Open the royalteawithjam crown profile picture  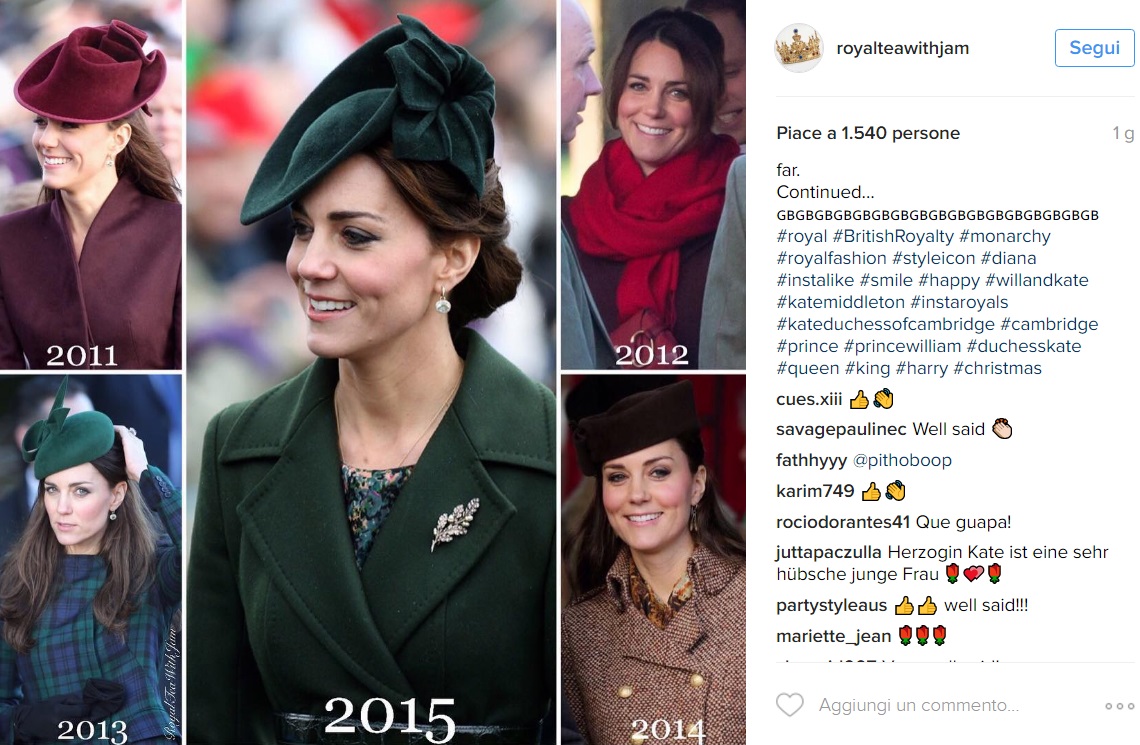(x=798, y=48)
